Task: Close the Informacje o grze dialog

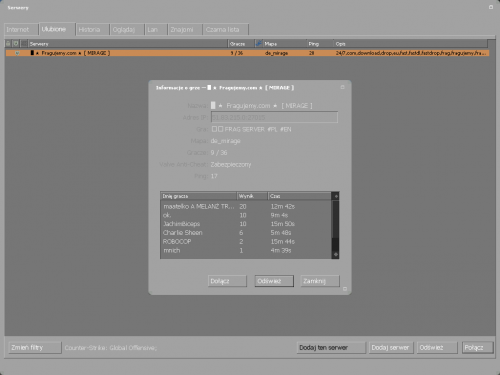Action: point(342,87)
